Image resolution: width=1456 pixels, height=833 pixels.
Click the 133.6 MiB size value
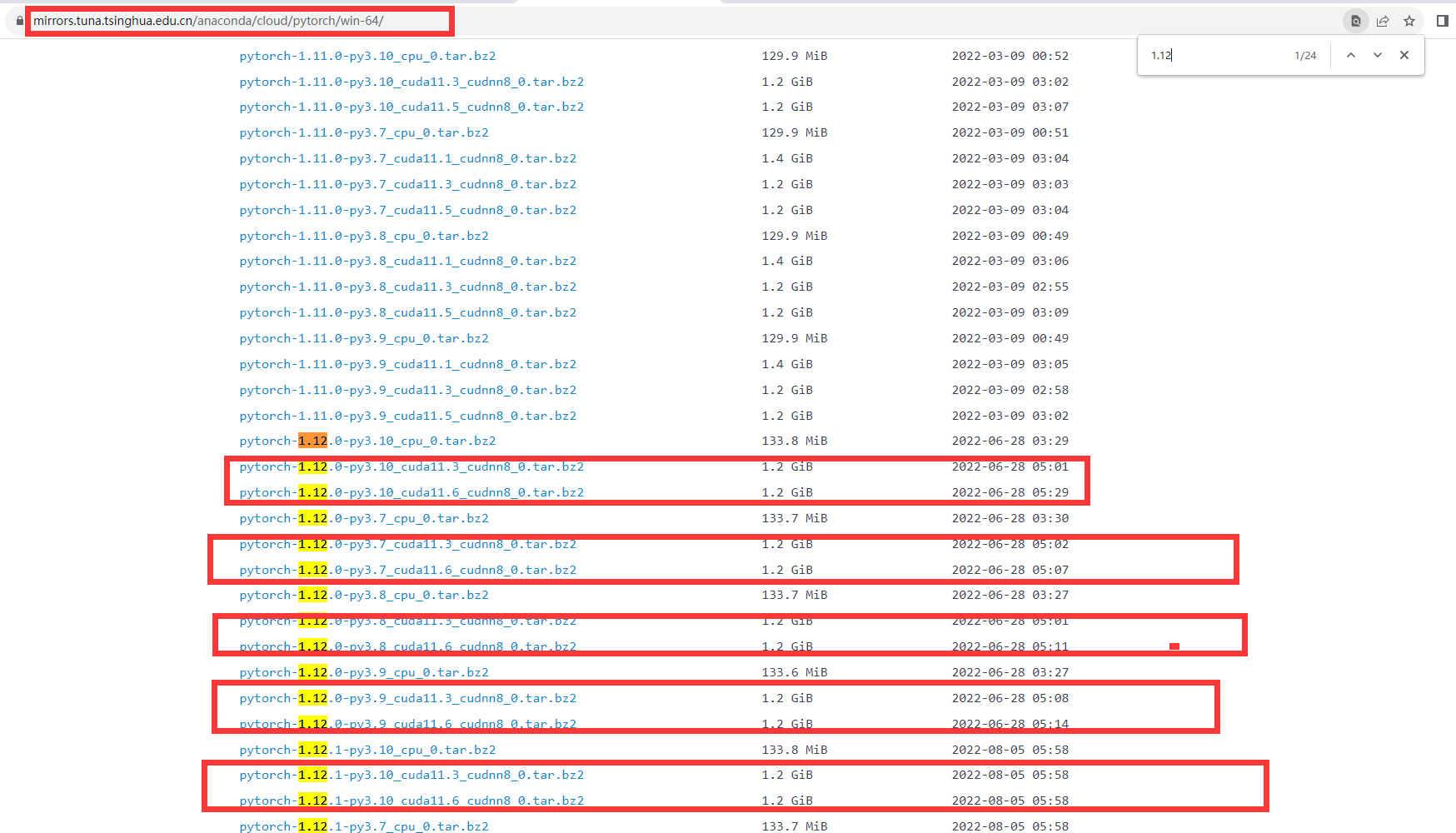pos(795,672)
